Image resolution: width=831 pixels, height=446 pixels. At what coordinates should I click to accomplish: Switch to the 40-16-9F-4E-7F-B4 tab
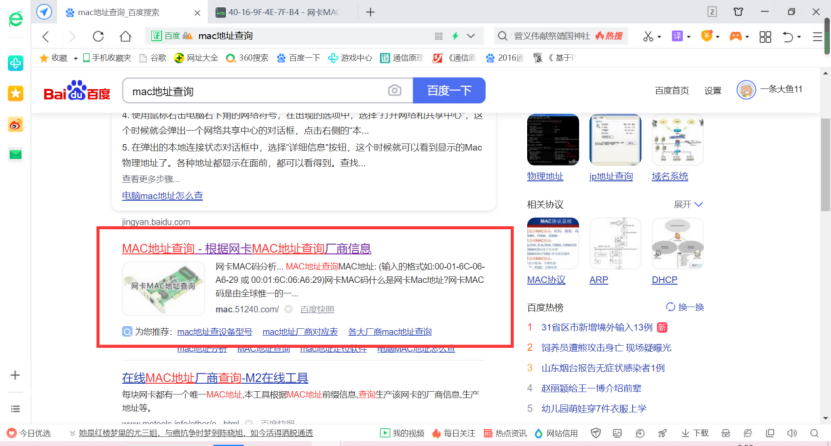[278, 12]
